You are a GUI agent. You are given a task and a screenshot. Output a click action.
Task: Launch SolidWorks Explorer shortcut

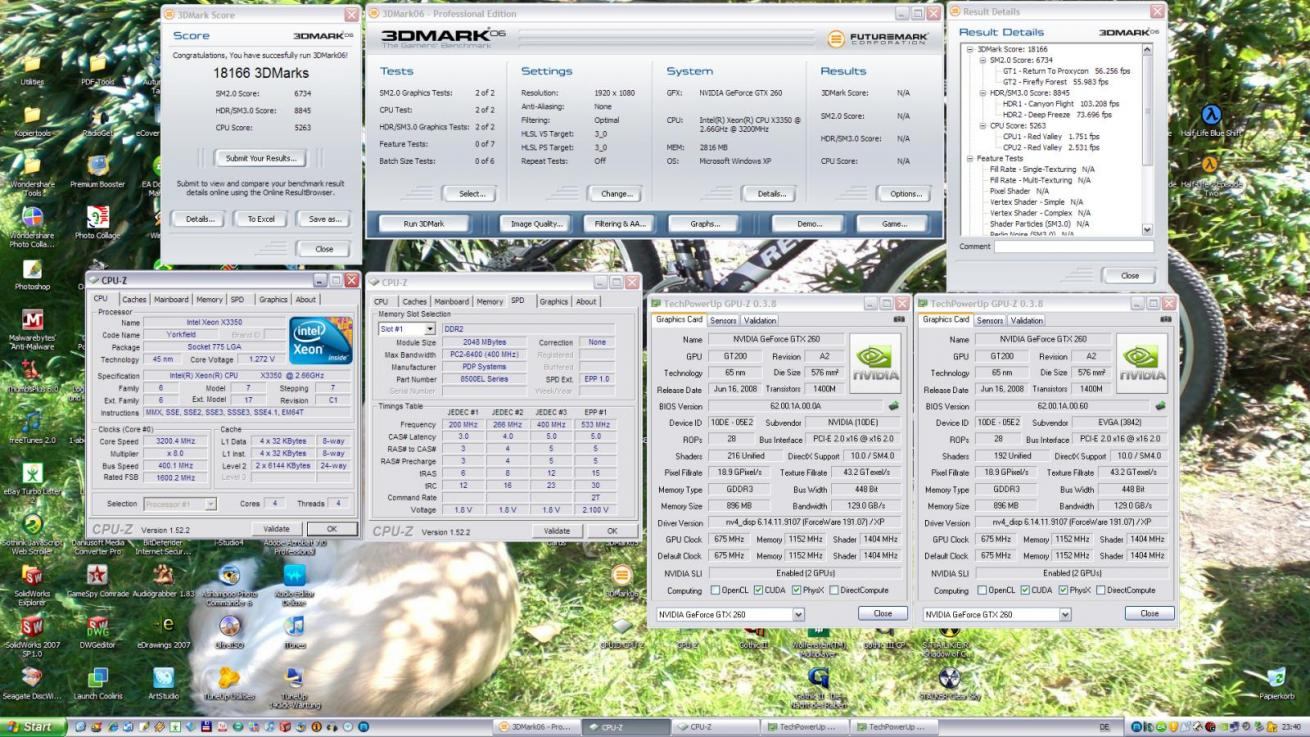click(x=32, y=585)
